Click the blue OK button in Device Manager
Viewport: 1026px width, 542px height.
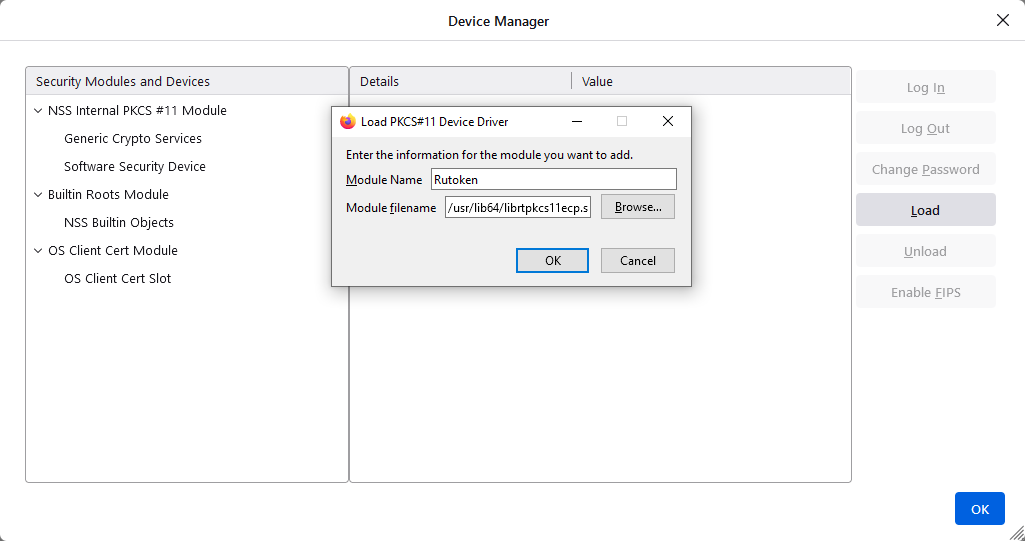(x=979, y=509)
